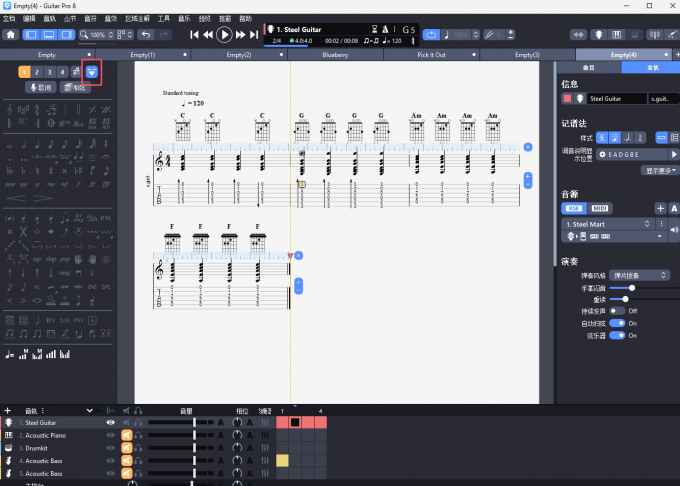Jump to the start of the score
Screen dimensions: 680x486
(x=193, y=34)
